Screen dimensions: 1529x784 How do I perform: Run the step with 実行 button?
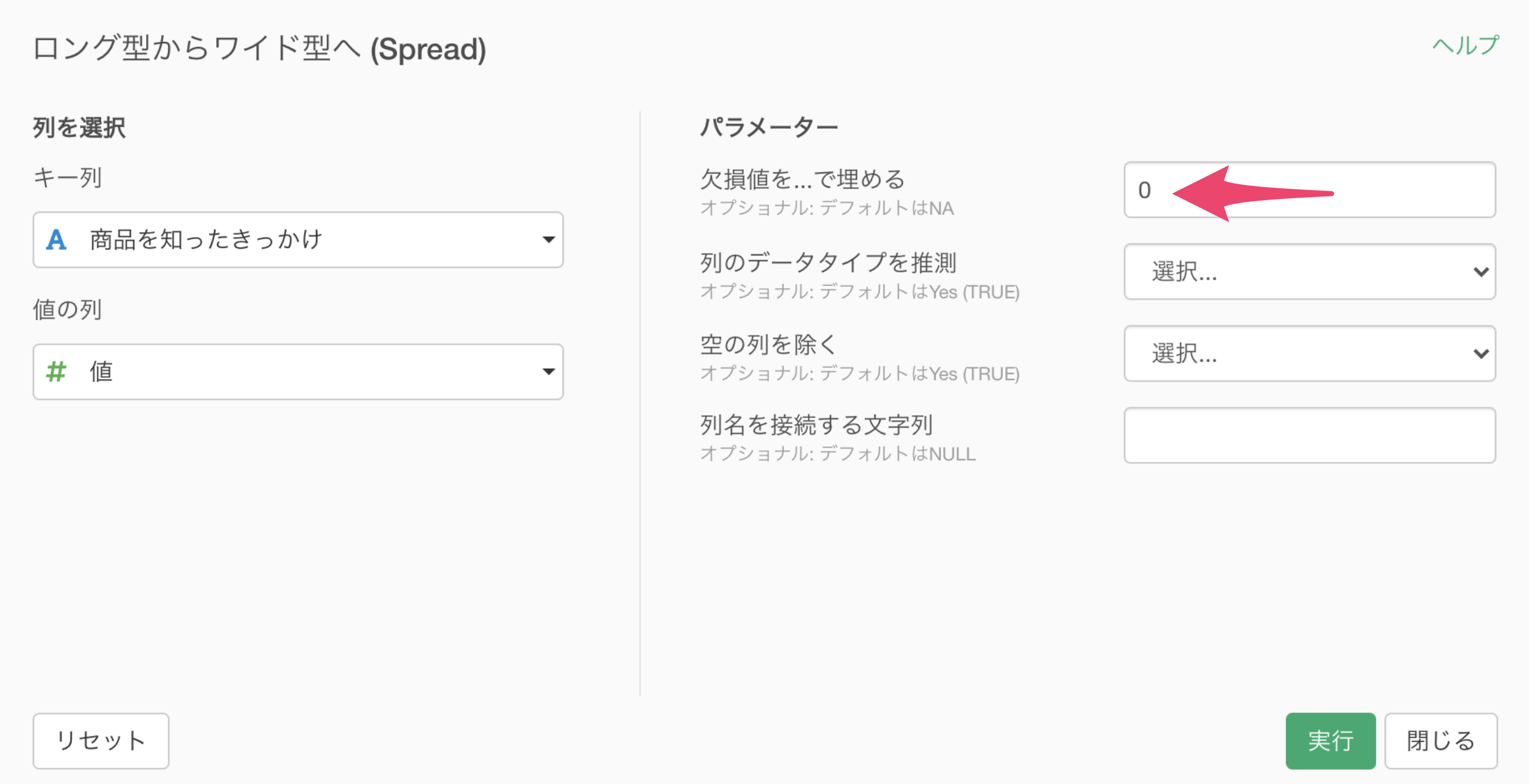tap(1331, 741)
